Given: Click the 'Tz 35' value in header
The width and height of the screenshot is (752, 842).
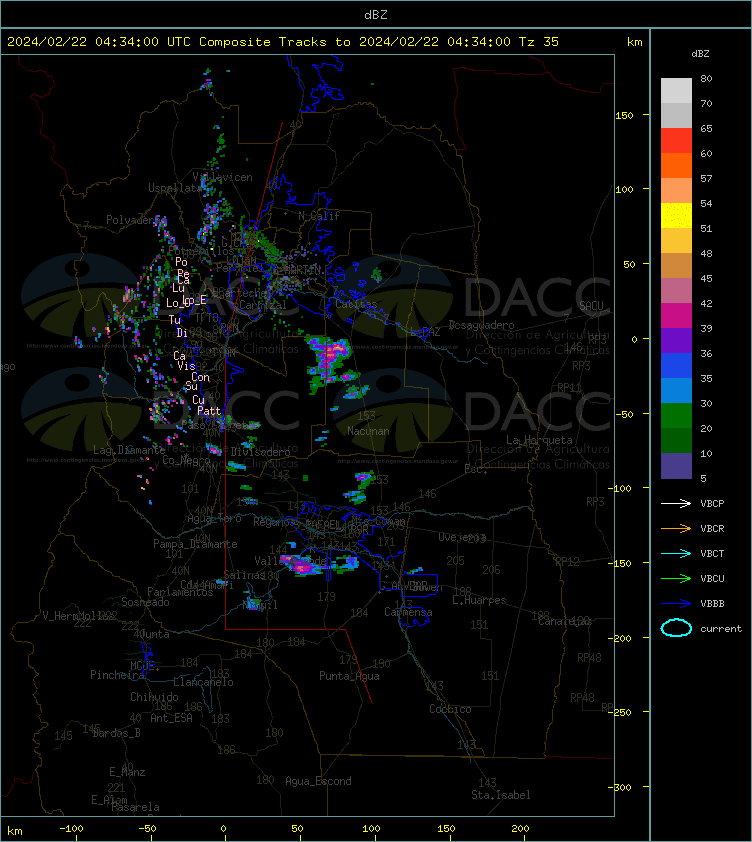Looking at the screenshot, I should click(x=539, y=41).
